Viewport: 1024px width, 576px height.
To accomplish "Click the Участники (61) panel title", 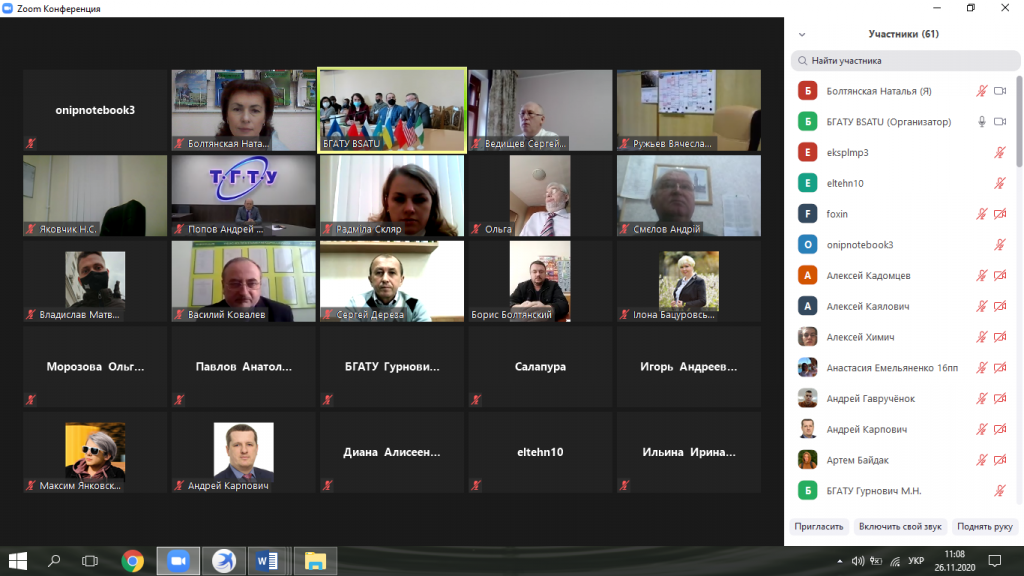I will (x=903, y=34).
